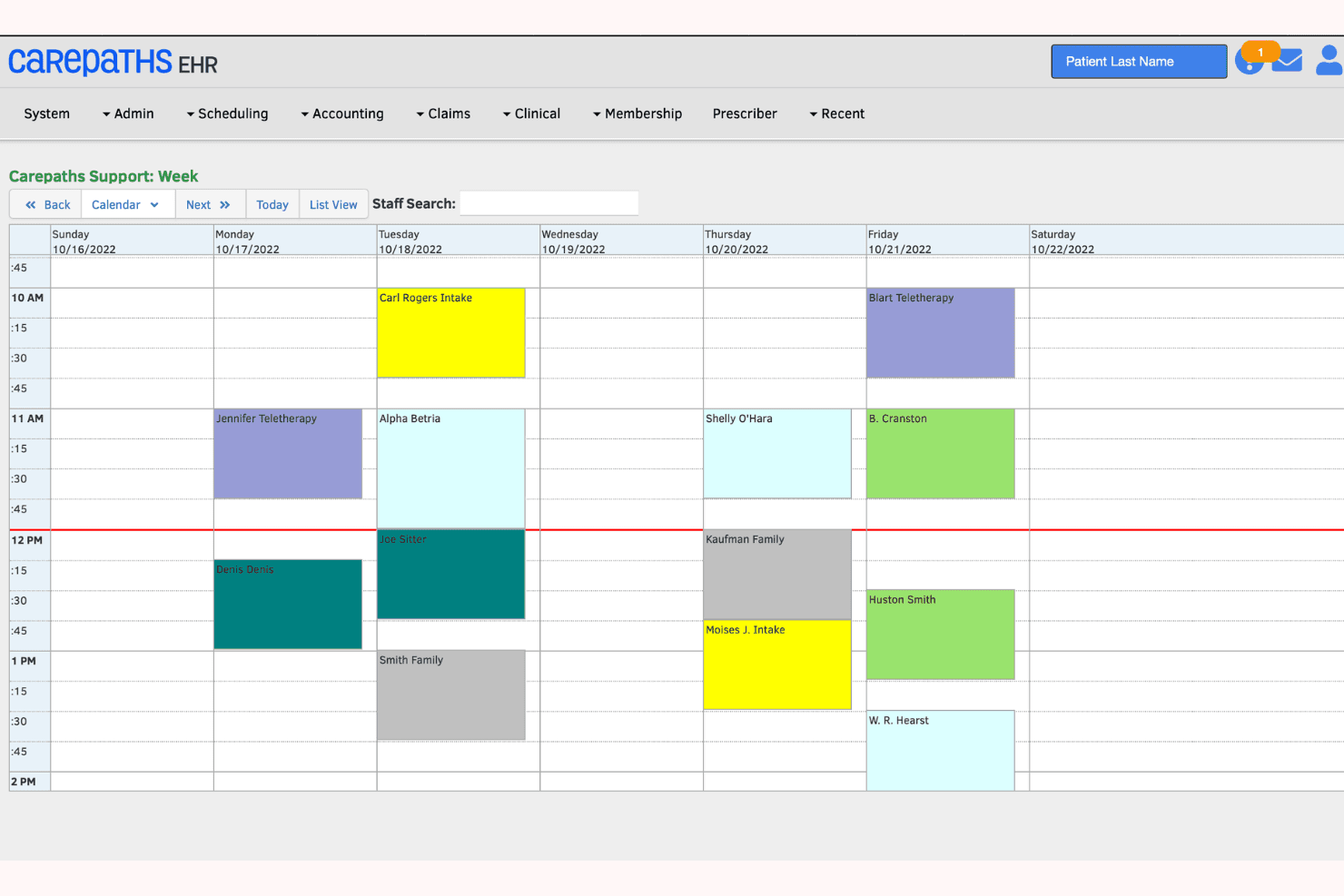The image size is (1344, 896).
Task: Open the Alpha Betria appointment
Action: (x=450, y=468)
